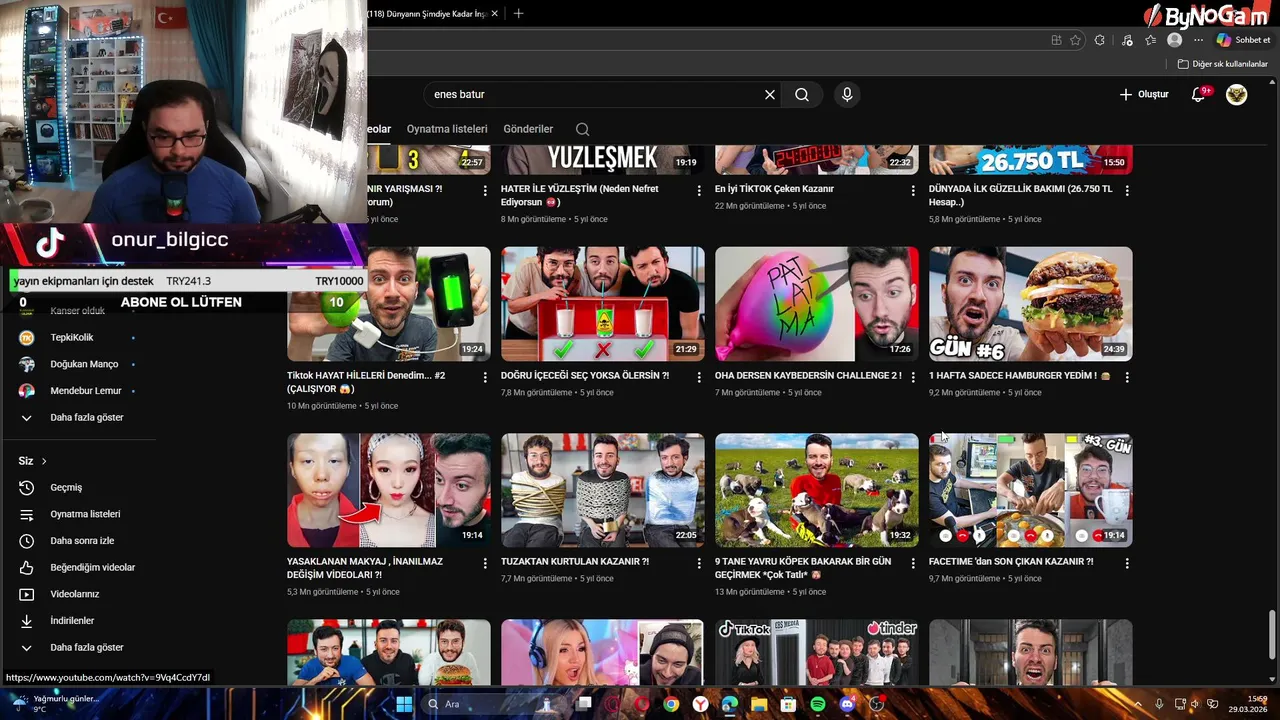Open Chrome from the taskbar
The width and height of the screenshot is (1280, 720).
671,704
